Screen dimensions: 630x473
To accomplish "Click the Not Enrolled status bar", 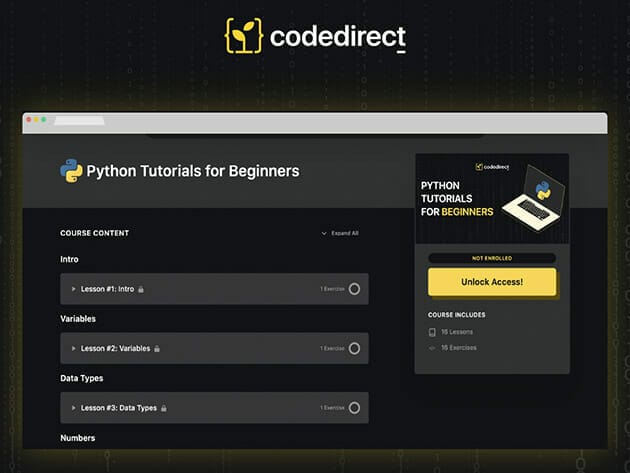I will [492, 258].
